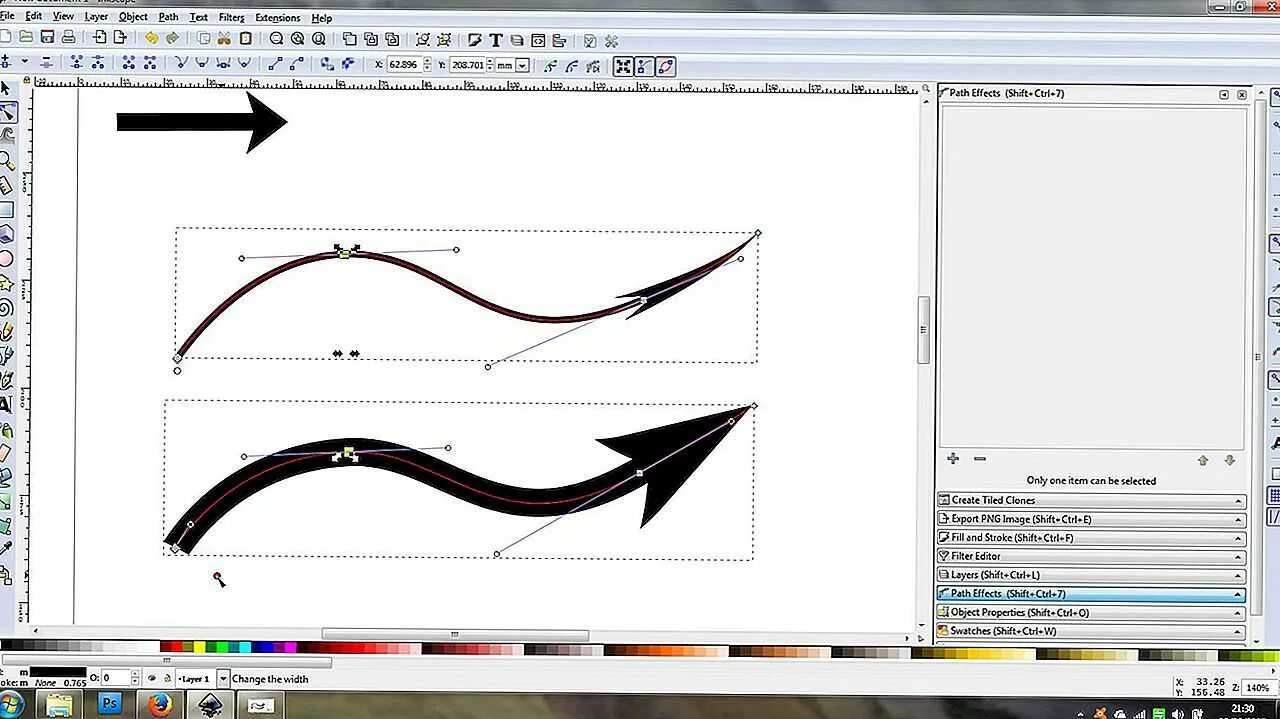Viewport: 1280px width, 719px height.
Task: Open the Path menu
Action: click(168, 17)
